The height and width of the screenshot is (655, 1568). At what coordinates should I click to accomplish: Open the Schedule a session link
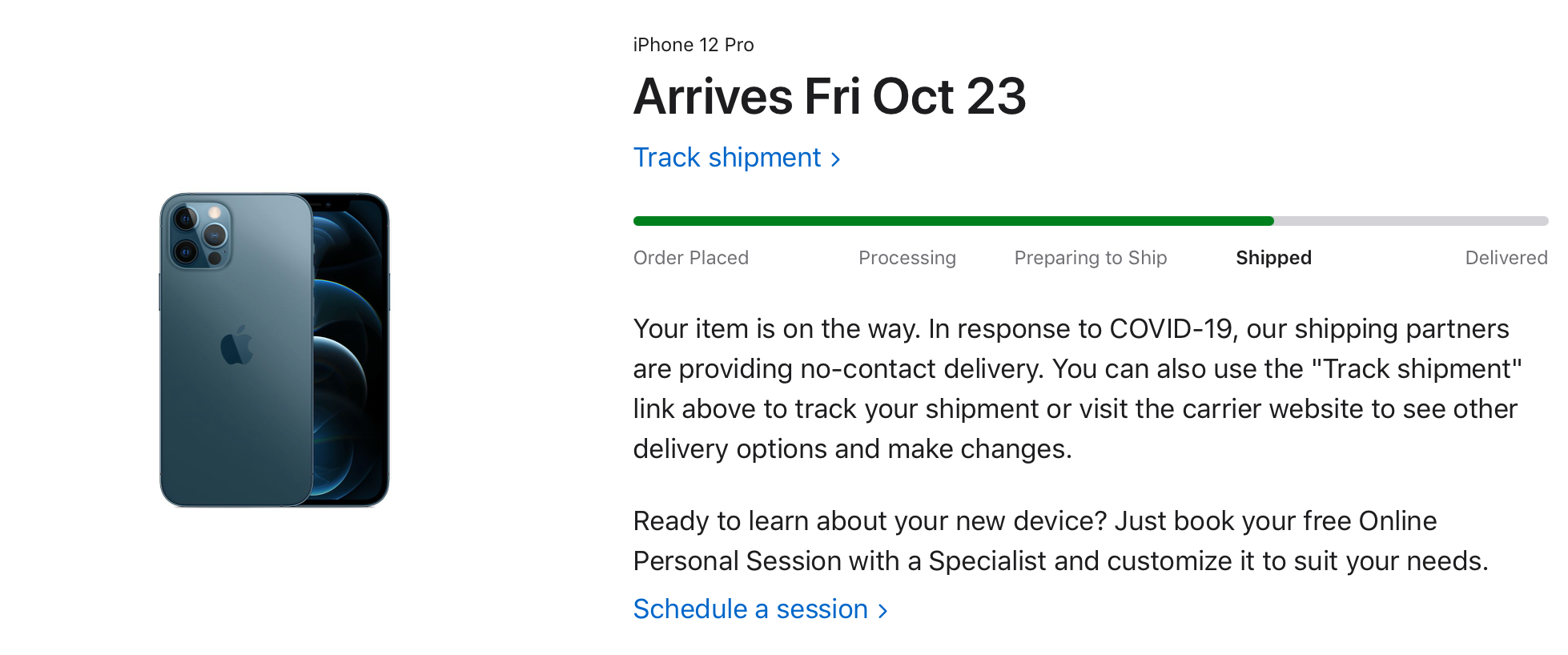coord(750,609)
